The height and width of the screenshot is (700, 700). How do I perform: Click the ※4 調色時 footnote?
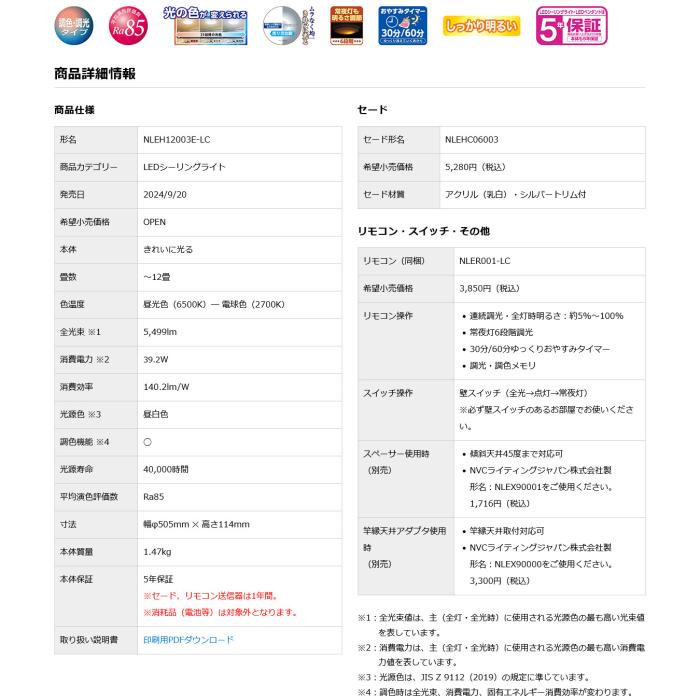[495, 692]
